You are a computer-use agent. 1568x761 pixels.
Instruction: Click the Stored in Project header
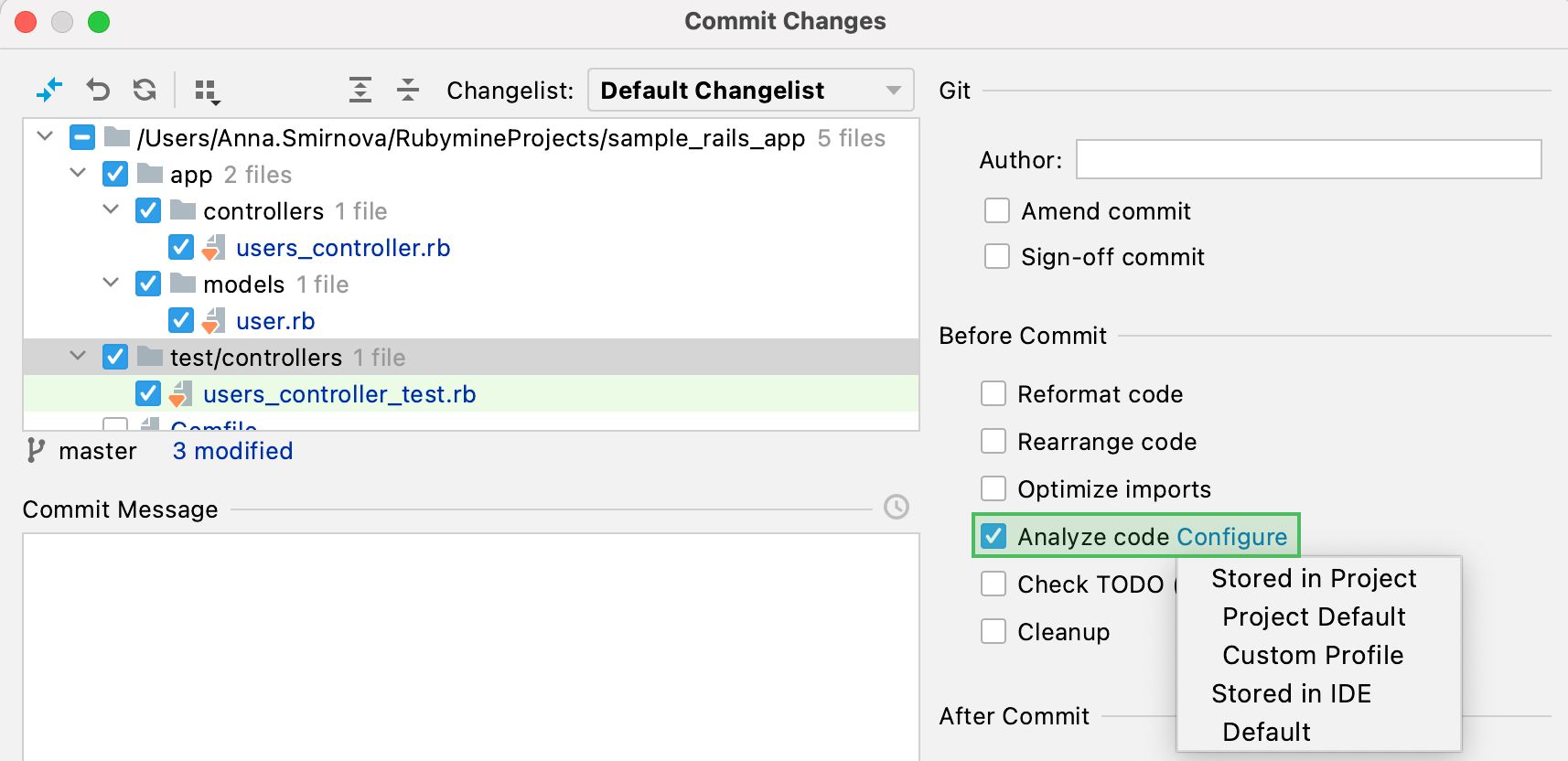[1314, 578]
